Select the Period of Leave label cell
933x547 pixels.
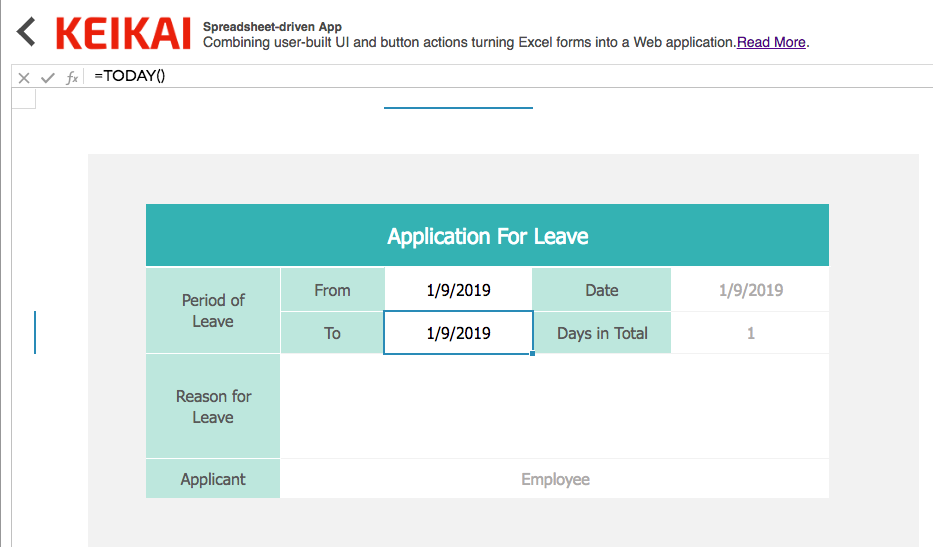(x=213, y=311)
